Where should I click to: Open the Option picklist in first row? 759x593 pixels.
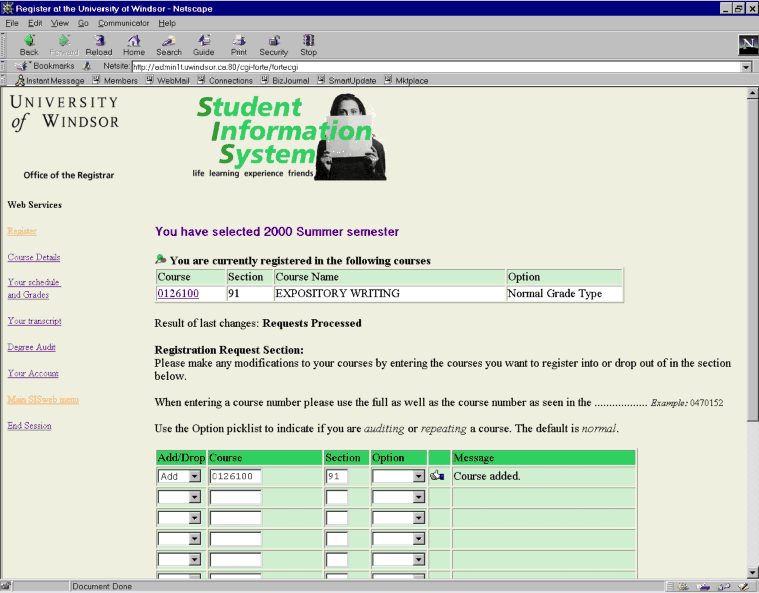[418, 477]
